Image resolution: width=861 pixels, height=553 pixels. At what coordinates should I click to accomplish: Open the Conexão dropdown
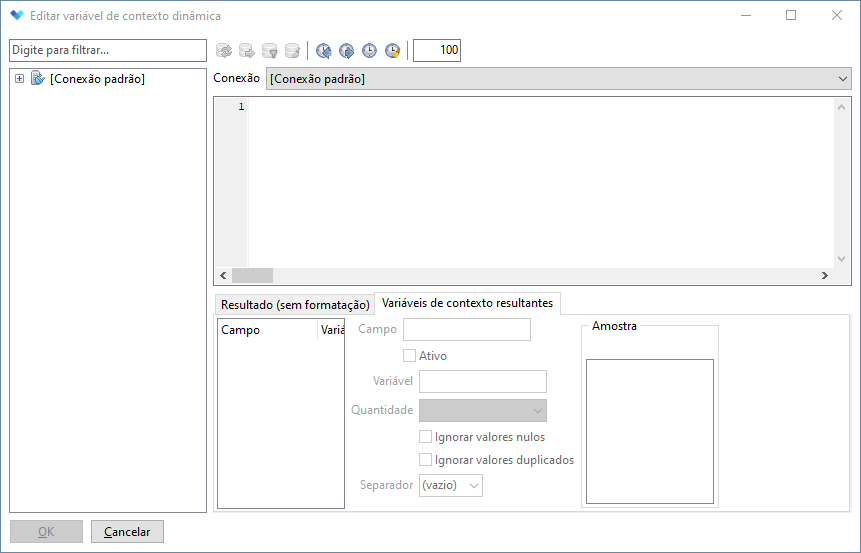tap(843, 79)
